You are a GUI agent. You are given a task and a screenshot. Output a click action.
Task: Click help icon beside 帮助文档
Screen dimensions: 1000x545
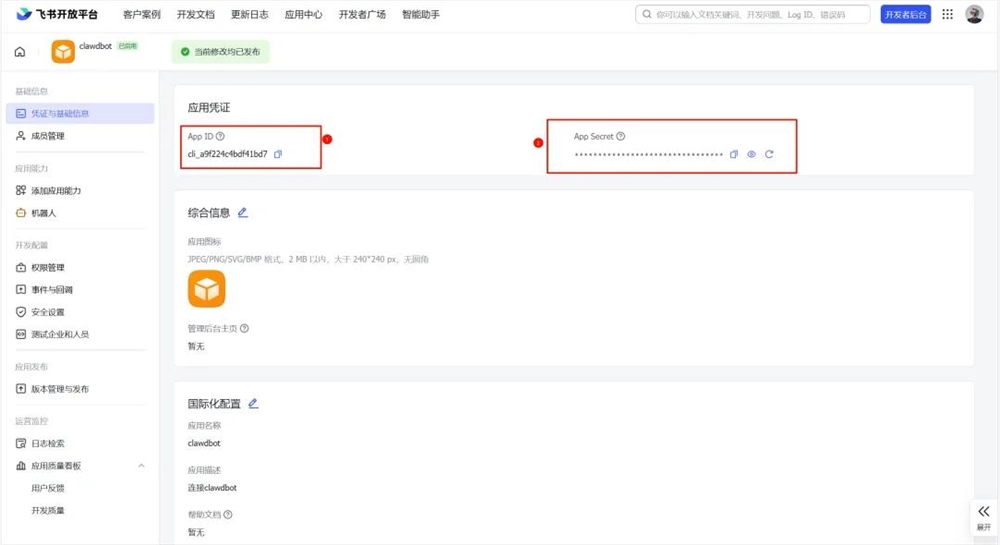coord(228,514)
